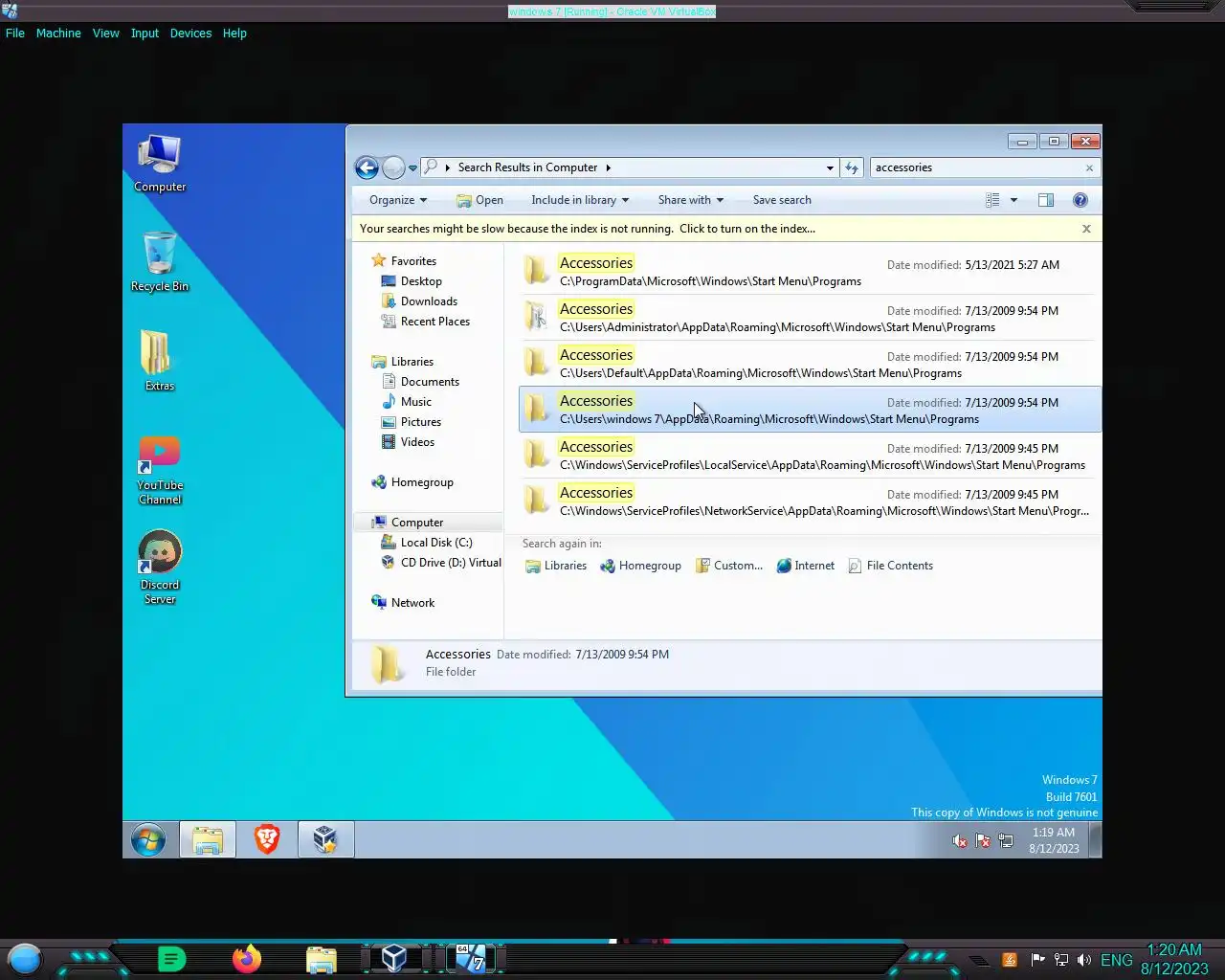The width and height of the screenshot is (1225, 980).
Task: Open the Windows Start orb
Action: click(148, 840)
